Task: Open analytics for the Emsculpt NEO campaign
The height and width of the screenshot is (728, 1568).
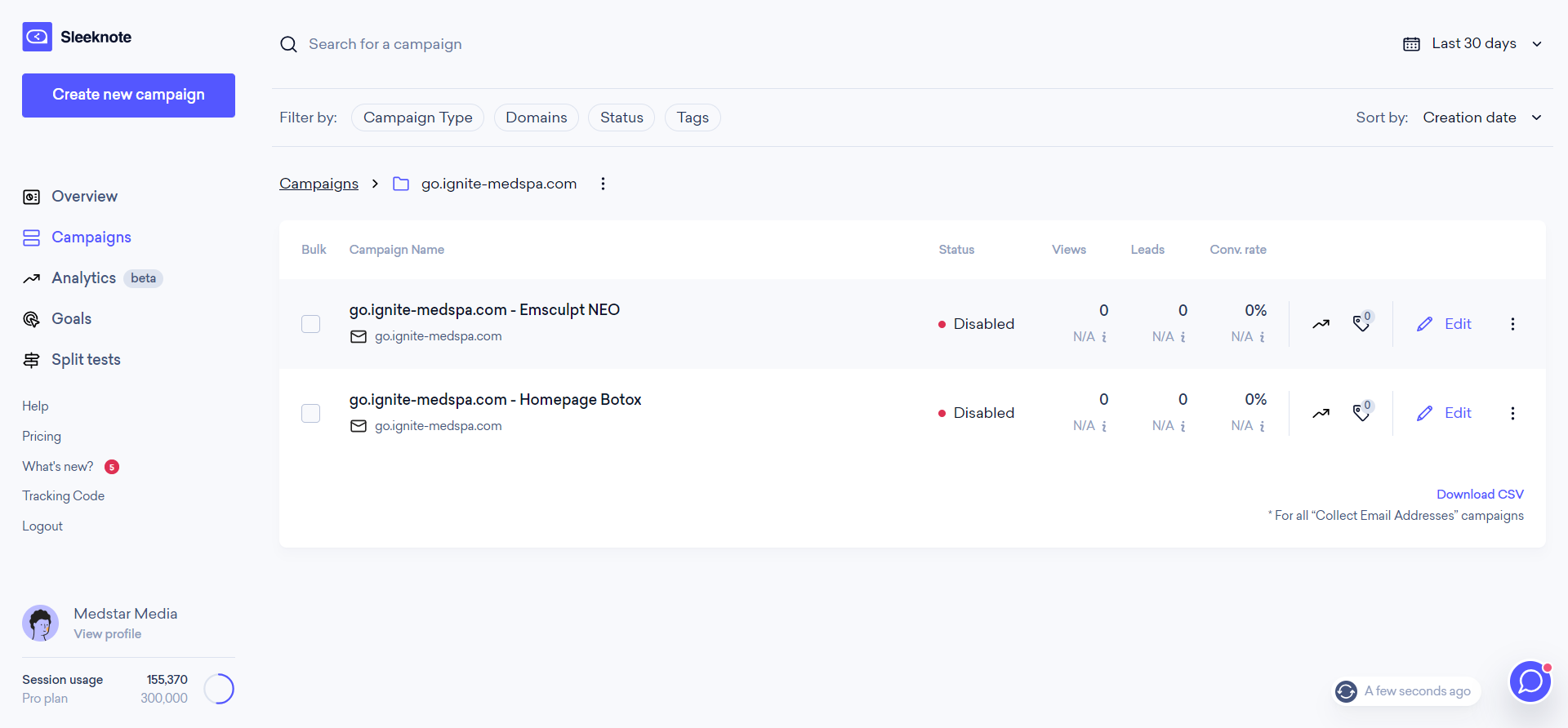Action: (1321, 324)
